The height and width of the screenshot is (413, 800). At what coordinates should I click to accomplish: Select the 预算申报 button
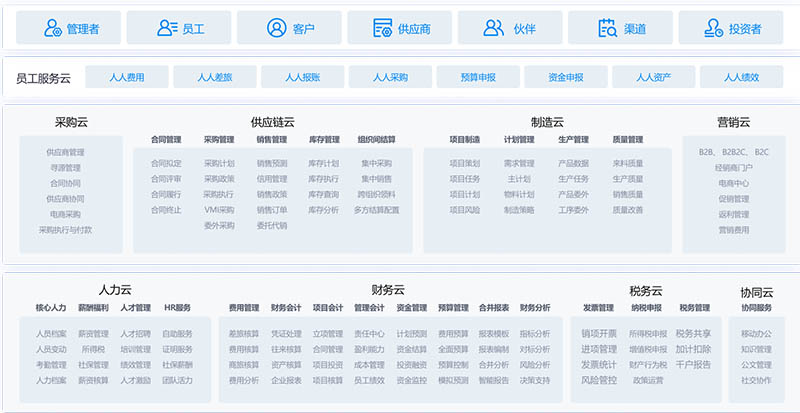tap(477, 77)
